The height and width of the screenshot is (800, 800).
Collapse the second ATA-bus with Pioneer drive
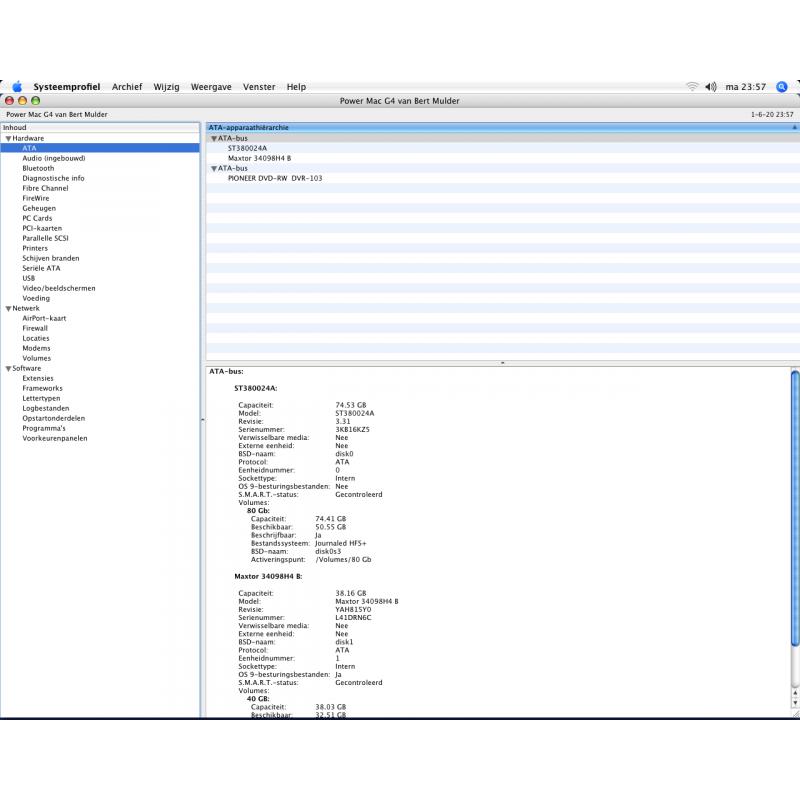pos(214,168)
